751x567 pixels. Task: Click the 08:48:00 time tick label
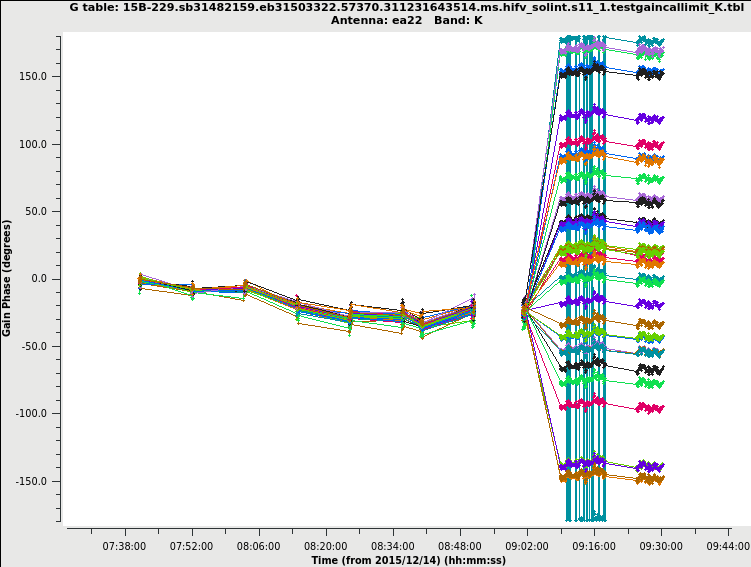(460, 546)
